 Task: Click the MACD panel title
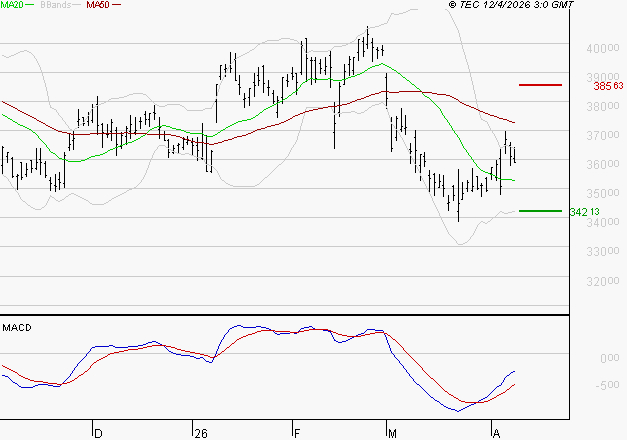pos(17,328)
